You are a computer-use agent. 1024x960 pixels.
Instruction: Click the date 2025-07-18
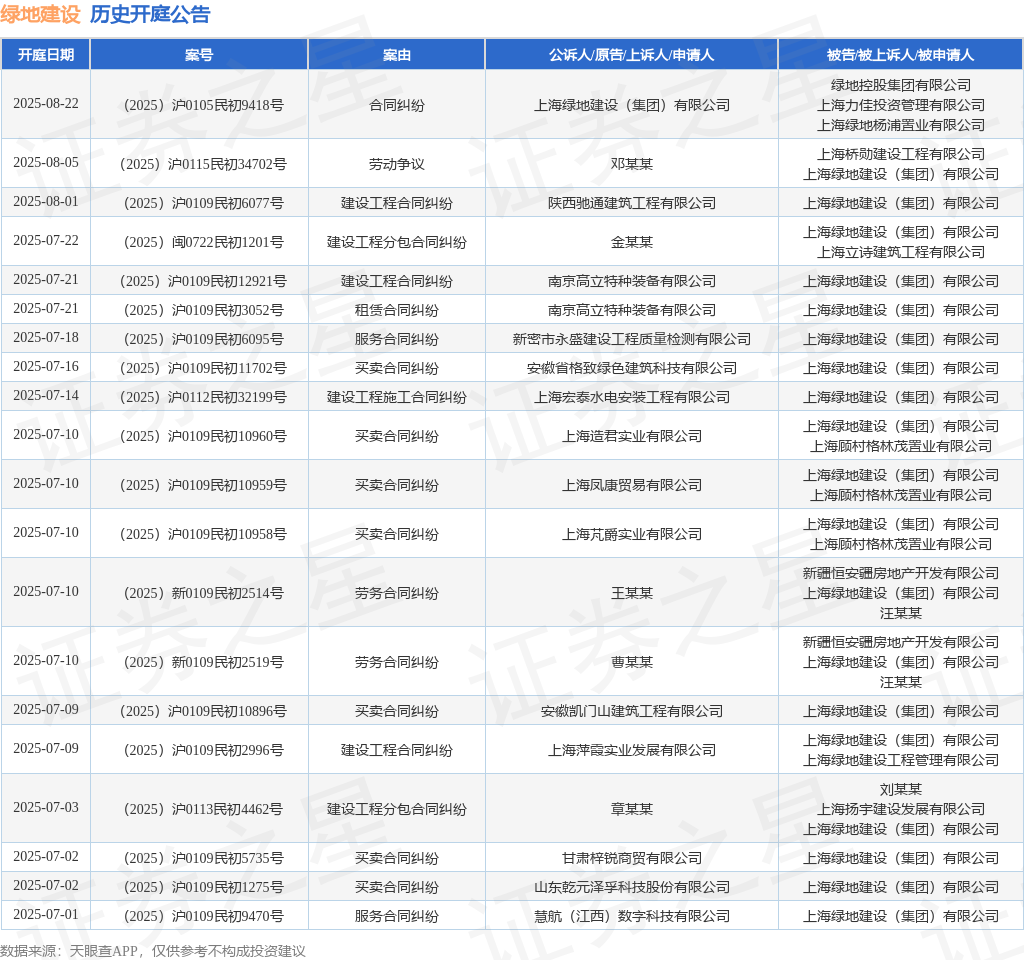[46, 338]
